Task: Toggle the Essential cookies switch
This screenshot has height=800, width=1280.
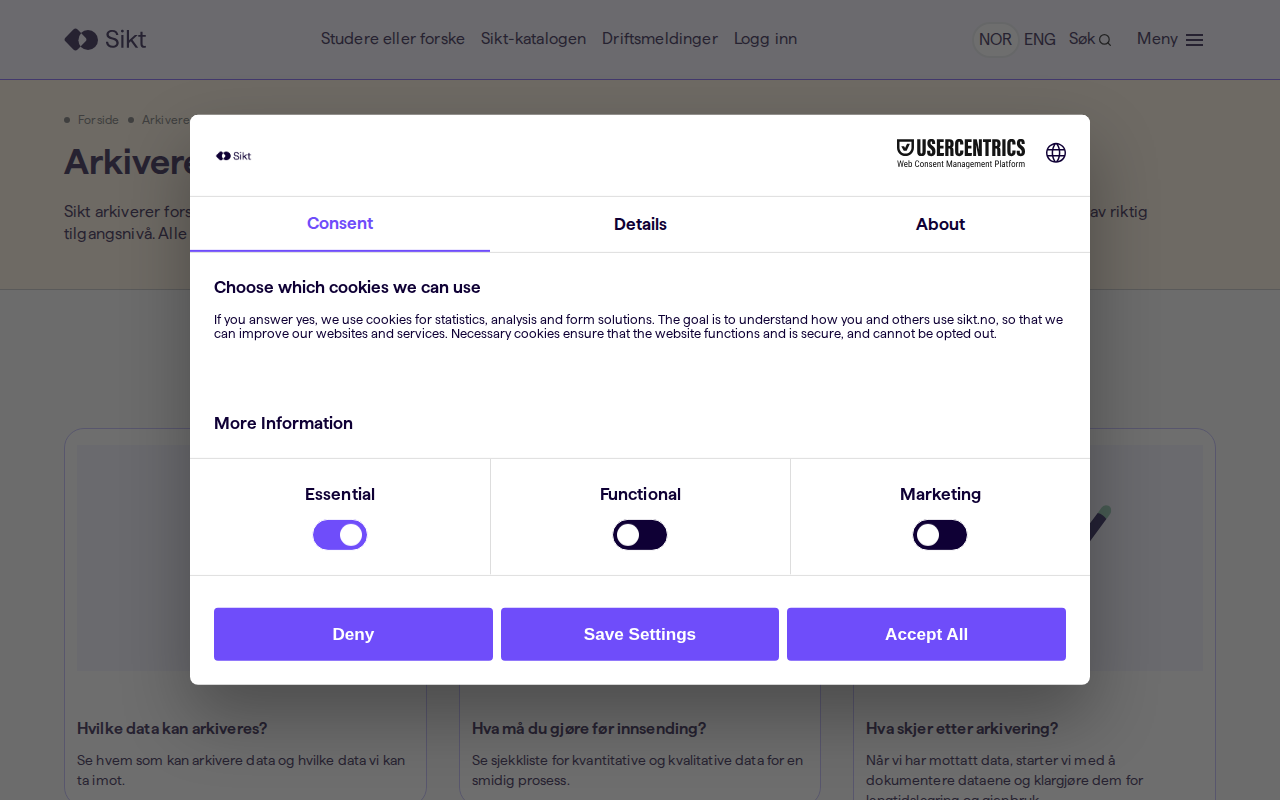Action: (x=340, y=535)
